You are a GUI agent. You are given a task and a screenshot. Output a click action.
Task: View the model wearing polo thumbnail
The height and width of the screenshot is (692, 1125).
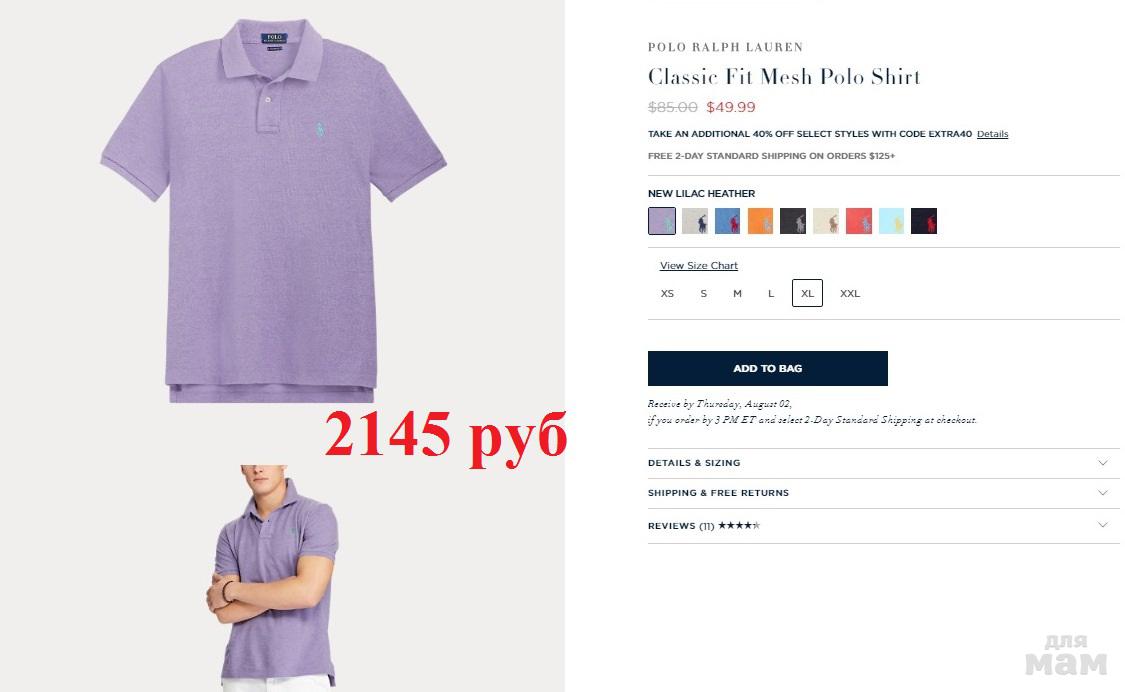tap(273, 577)
